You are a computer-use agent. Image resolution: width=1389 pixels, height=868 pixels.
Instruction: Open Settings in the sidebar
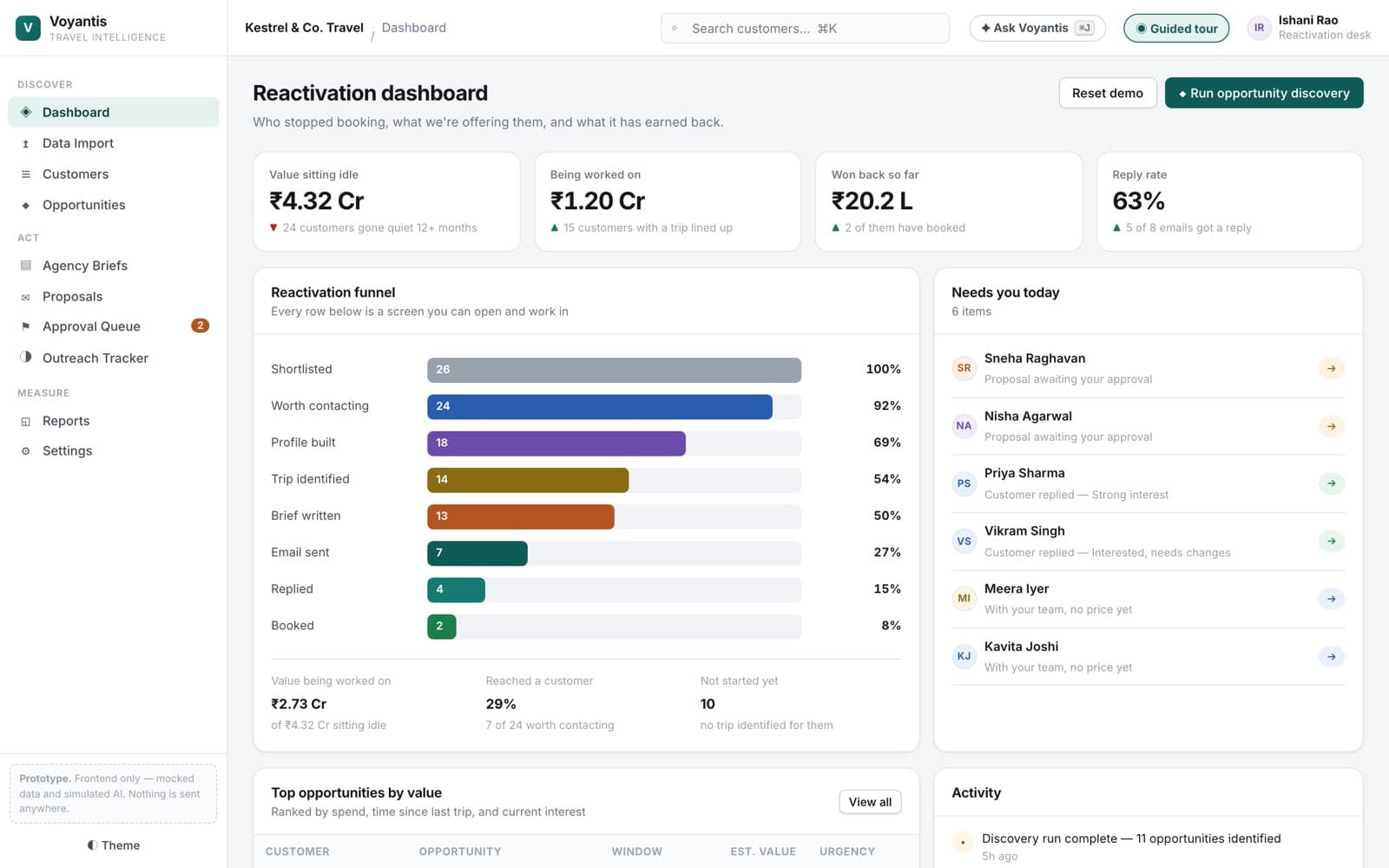[114, 451]
